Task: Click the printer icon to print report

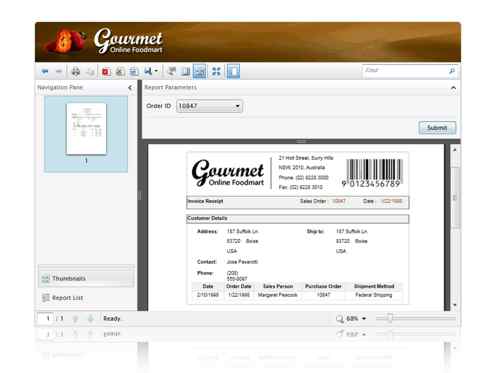Action: 76,71
